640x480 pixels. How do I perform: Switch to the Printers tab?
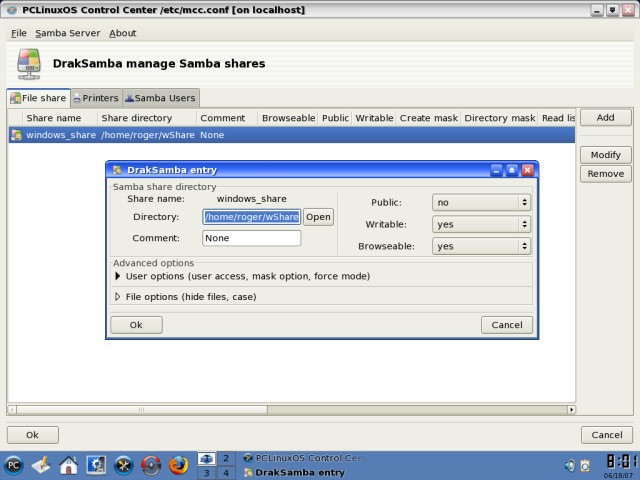[x=96, y=98]
